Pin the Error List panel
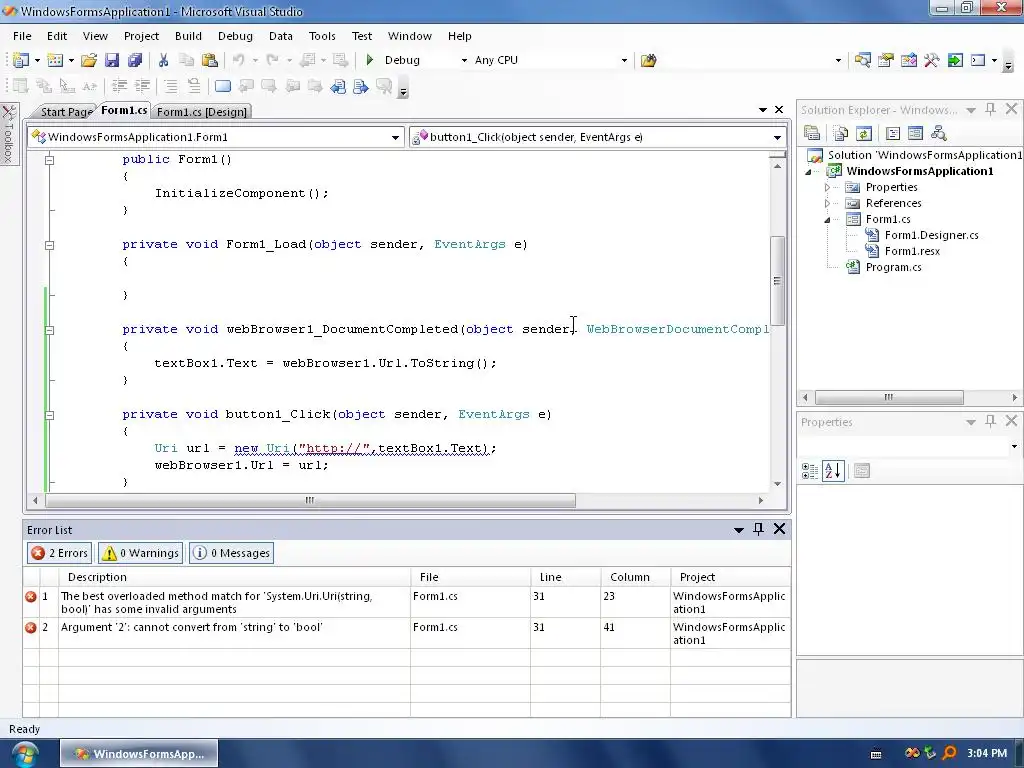Viewport: 1024px width, 768px height. point(758,529)
